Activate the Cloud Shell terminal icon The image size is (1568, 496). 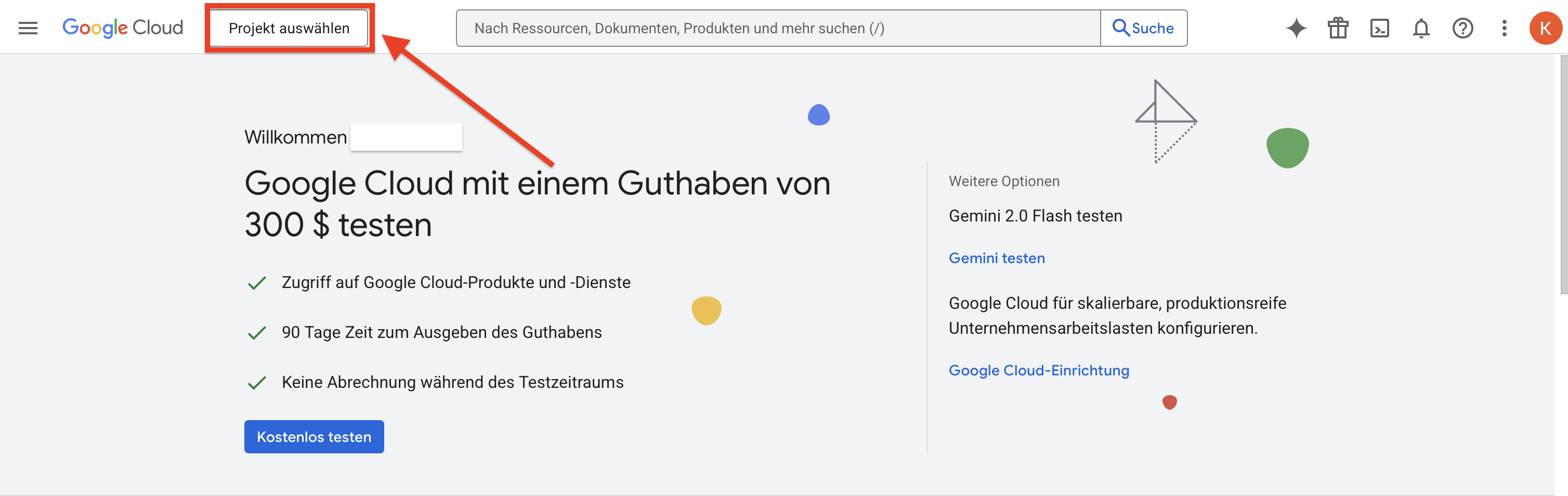(1379, 28)
